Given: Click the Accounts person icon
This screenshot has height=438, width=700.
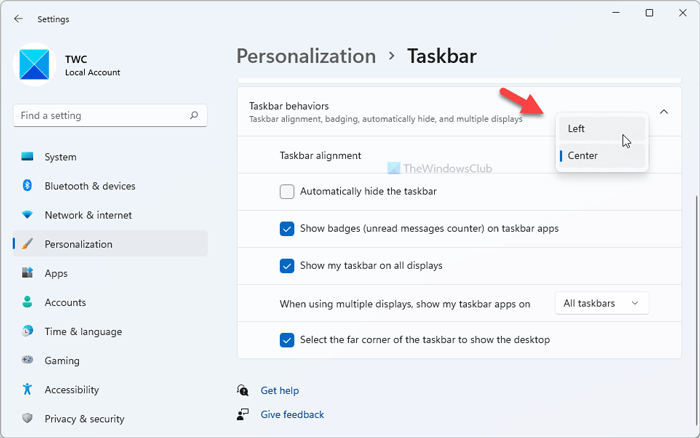Looking at the screenshot, I should (x=27, y=302).
